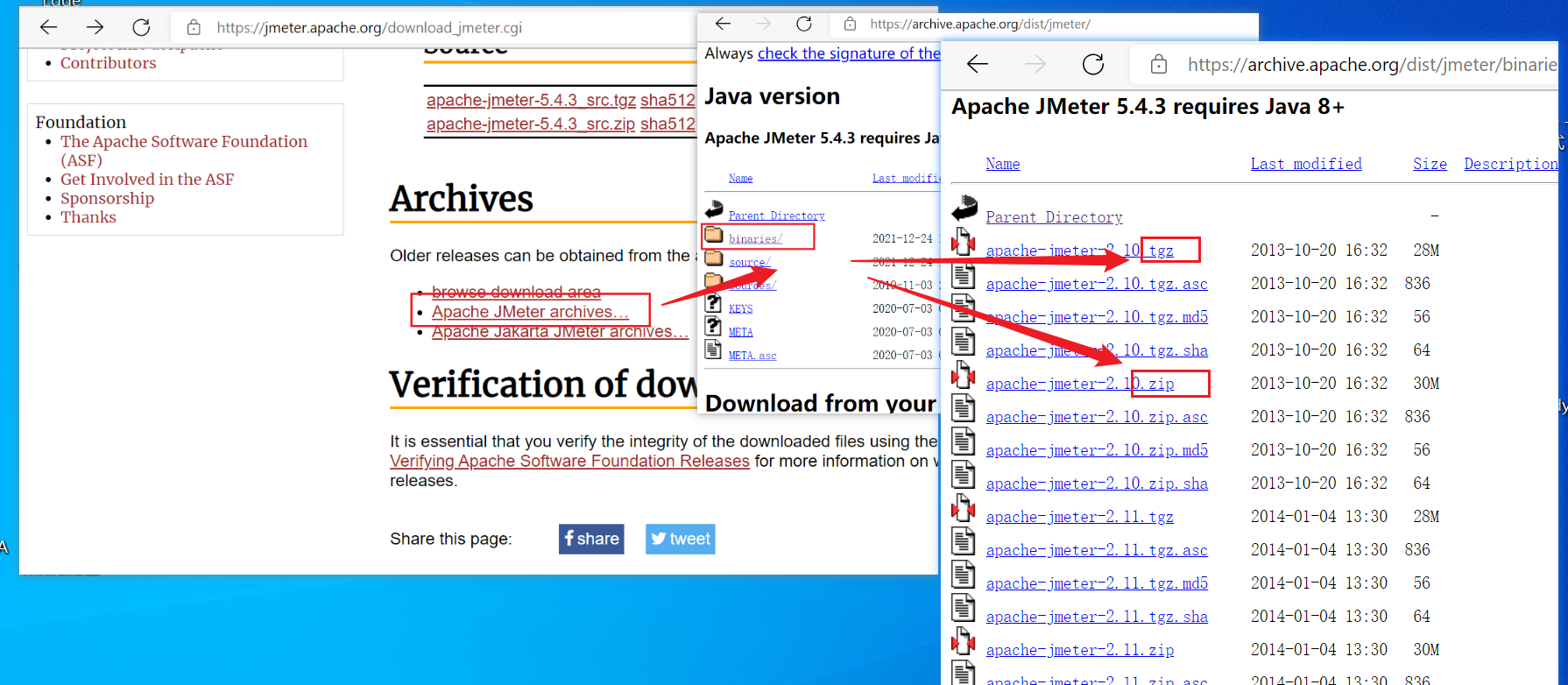Click the archive icon of apache-jmeter-2.11.tgz
Screen dimensions: 1568x685
pos(964,508)
